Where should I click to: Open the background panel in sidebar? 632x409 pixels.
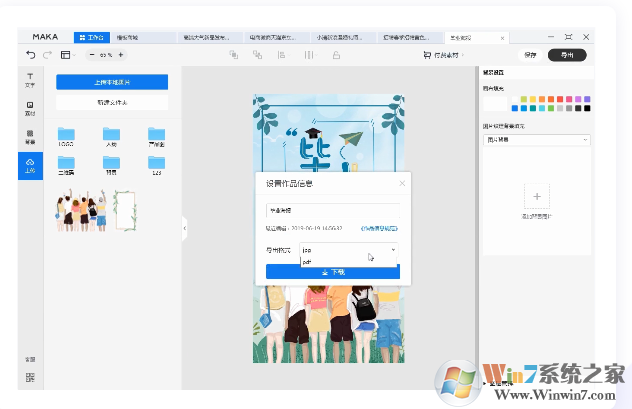tap(30, 137)
